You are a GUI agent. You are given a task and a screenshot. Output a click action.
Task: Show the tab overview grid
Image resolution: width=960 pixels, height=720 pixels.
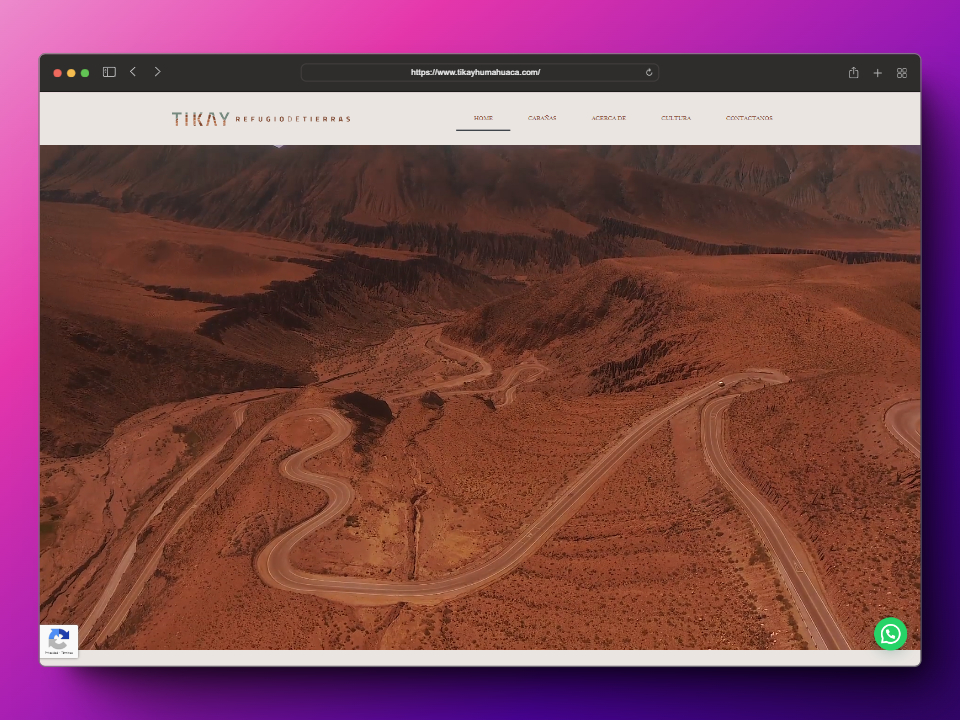click(902, 73)
